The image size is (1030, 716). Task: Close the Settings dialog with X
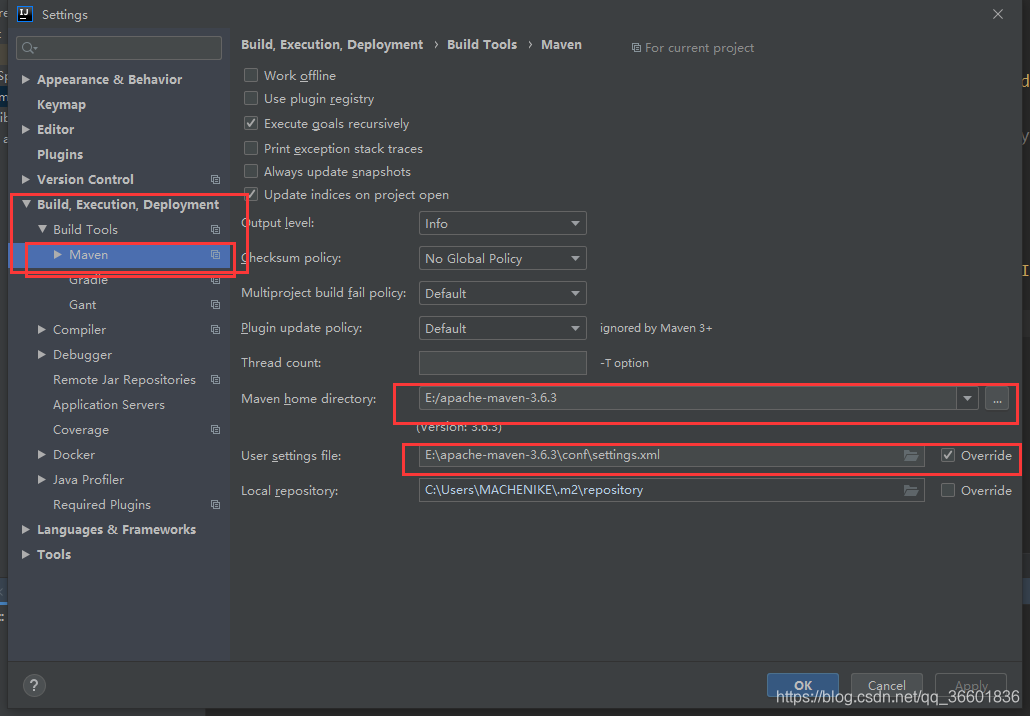tap(998, 14)
